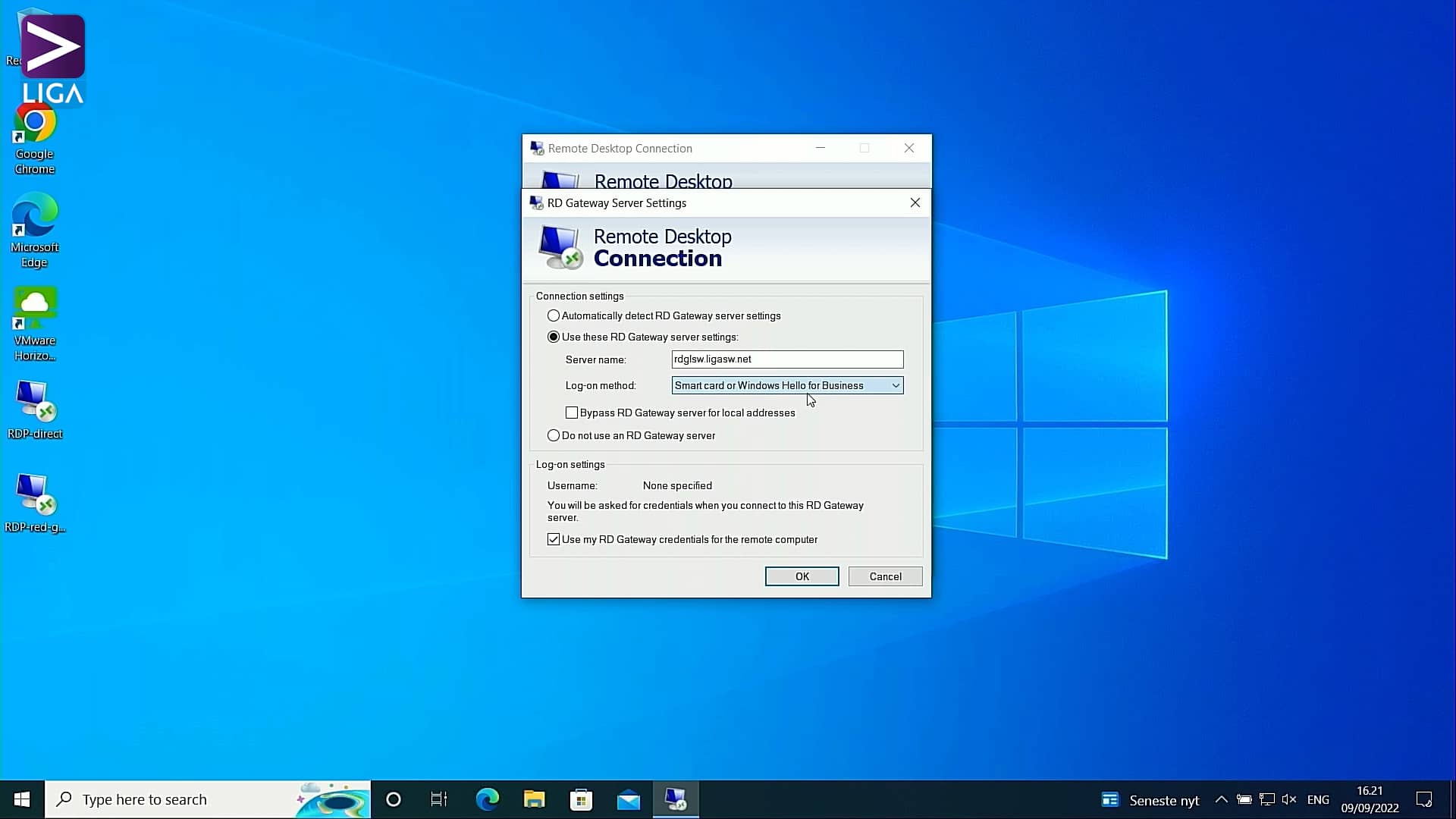Image resolution: width=1456 pixels, height=819 pixels.
Task: Expand hidden icons in the system tray
Action: 1221,799
